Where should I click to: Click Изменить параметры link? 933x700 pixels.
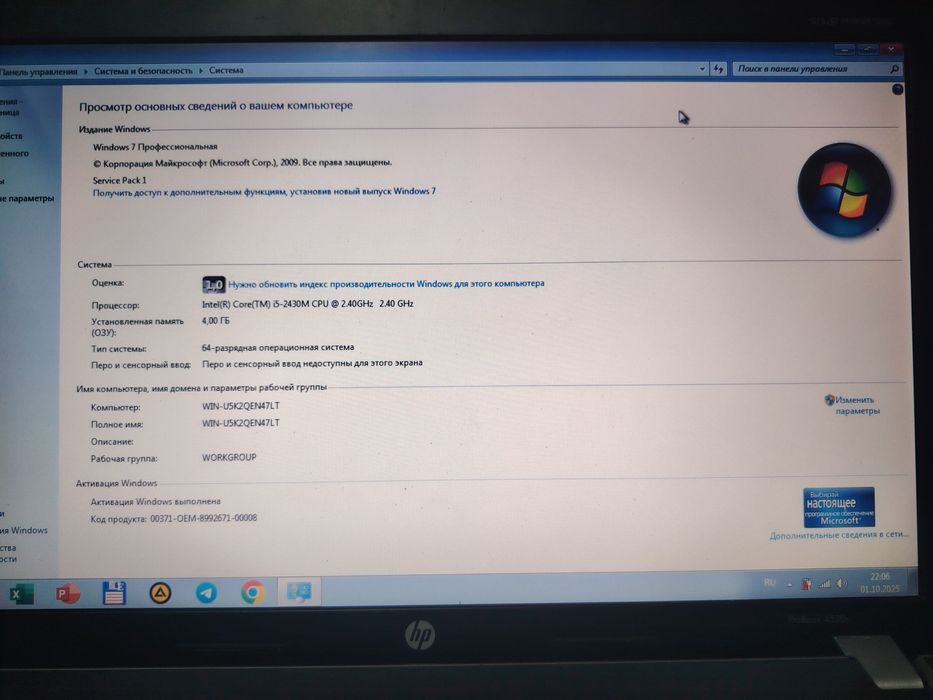click(x=857, y=405)
